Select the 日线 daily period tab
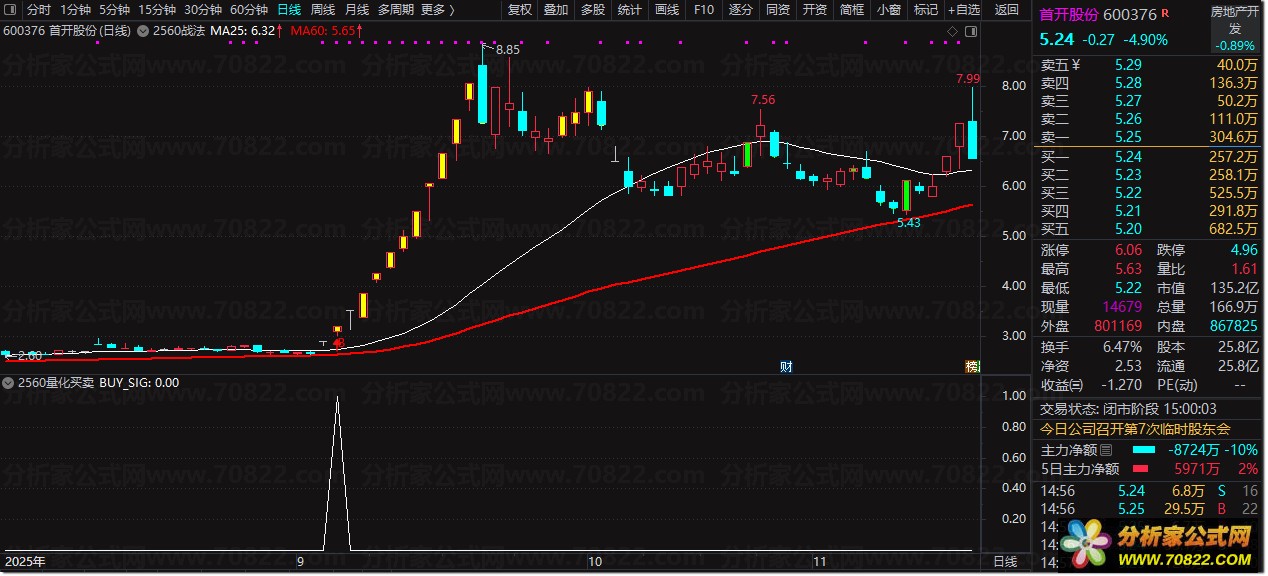Screen dimensions: 1268x576 coord(288,10)
